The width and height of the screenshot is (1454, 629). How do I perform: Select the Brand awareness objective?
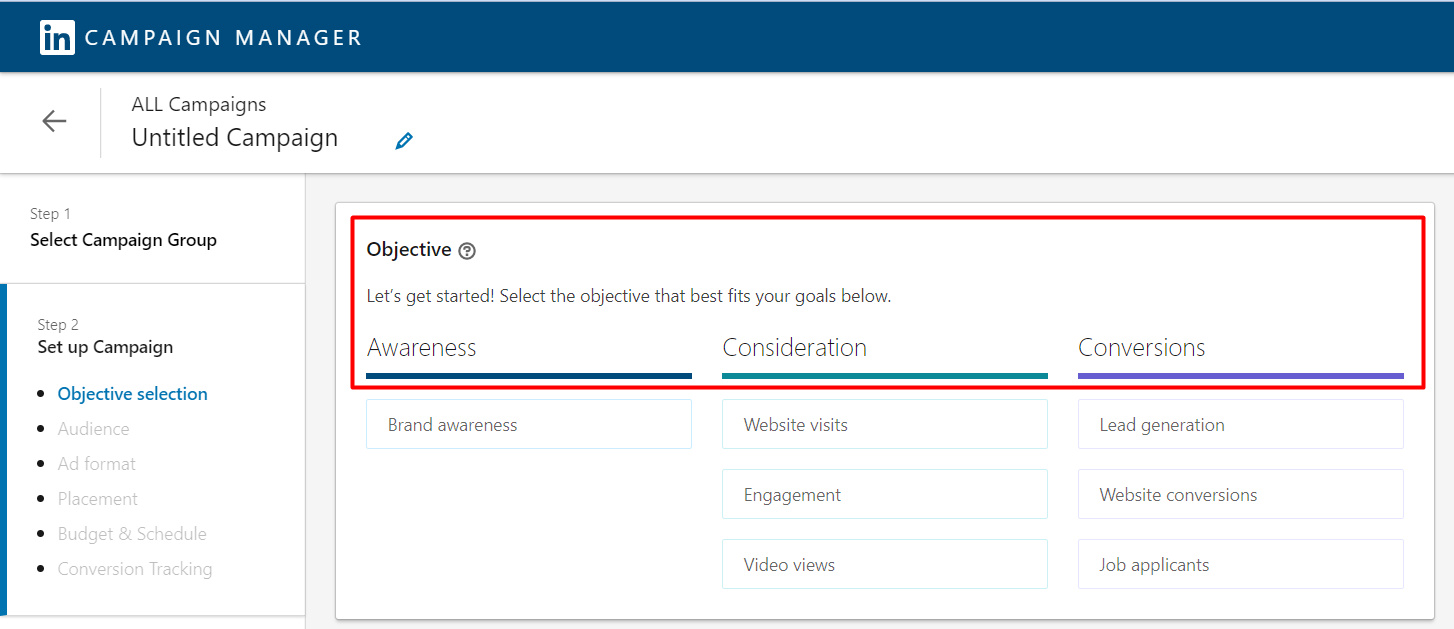tap(528, 425)
